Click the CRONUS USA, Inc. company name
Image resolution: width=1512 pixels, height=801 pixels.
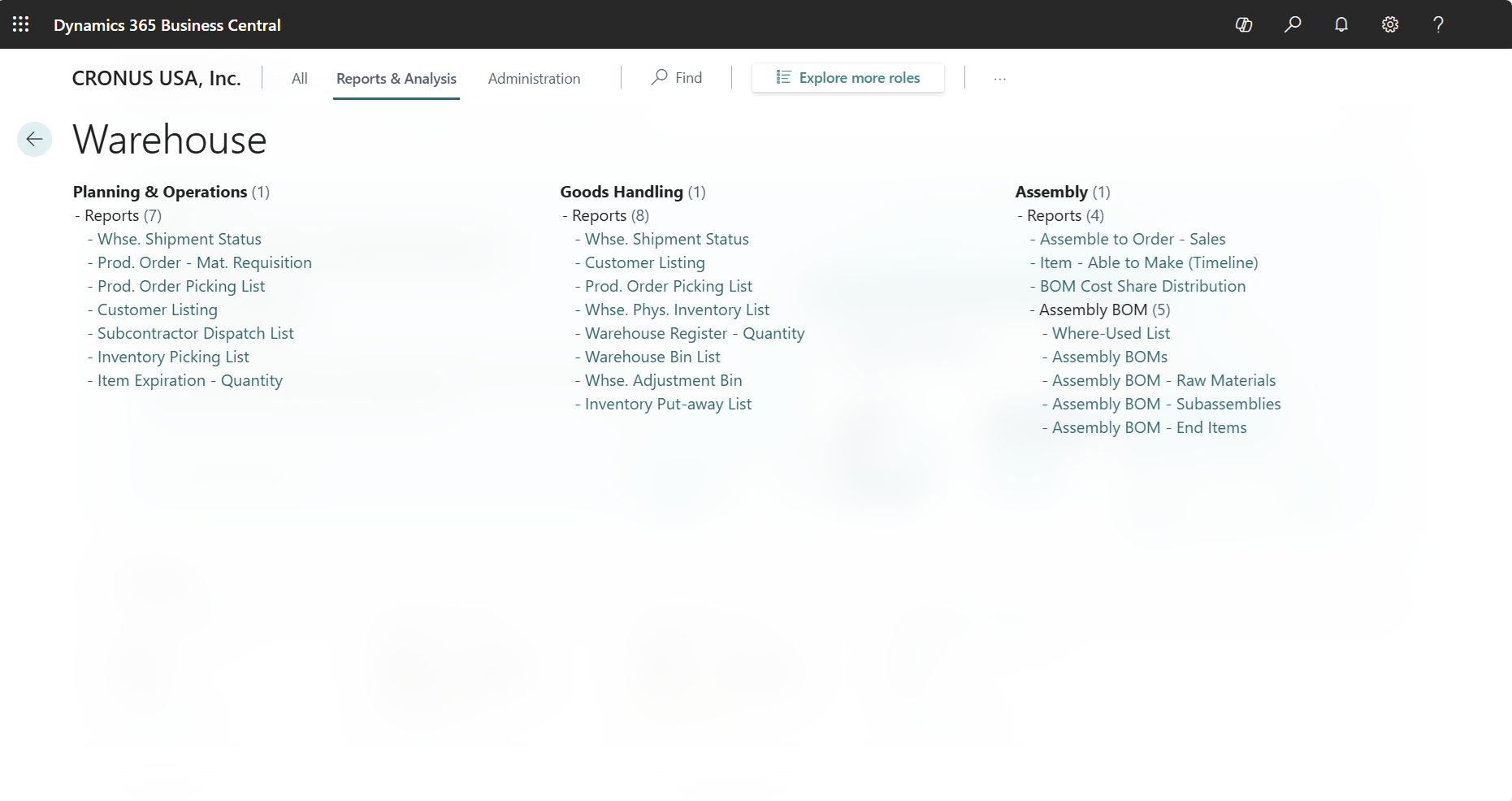pos(156,78)
